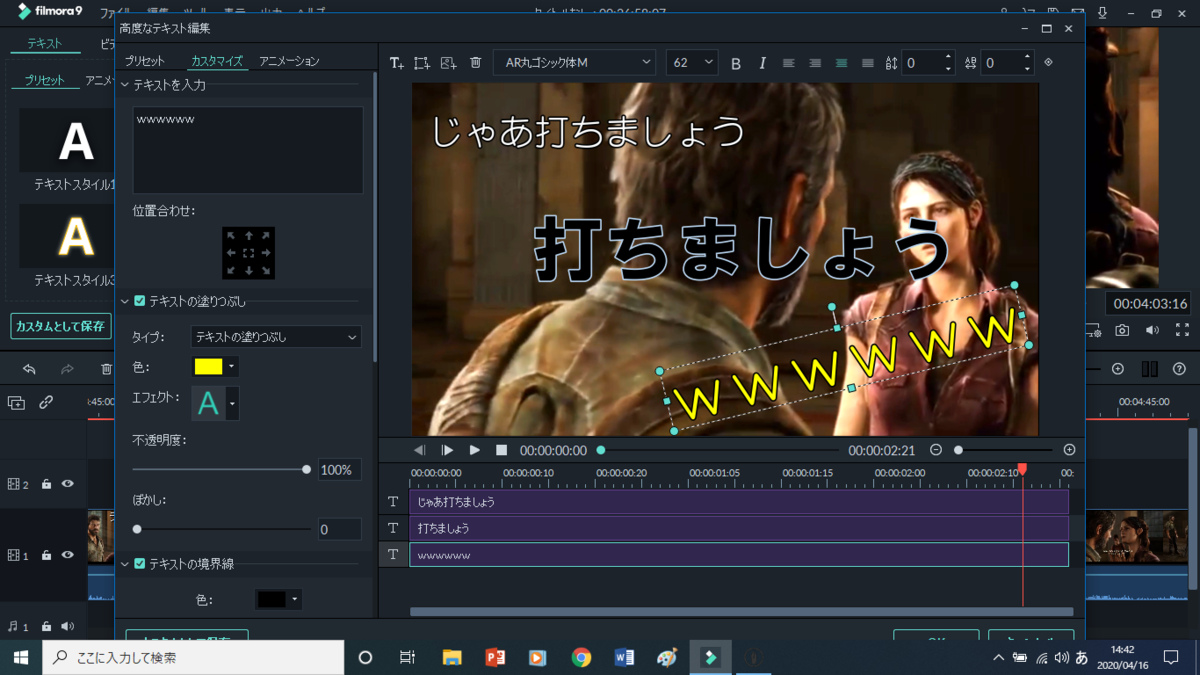Viewport: 1200px width, 675px height.
Task: Hide video track 1 with eye icon
Action: tap(68, 555)
